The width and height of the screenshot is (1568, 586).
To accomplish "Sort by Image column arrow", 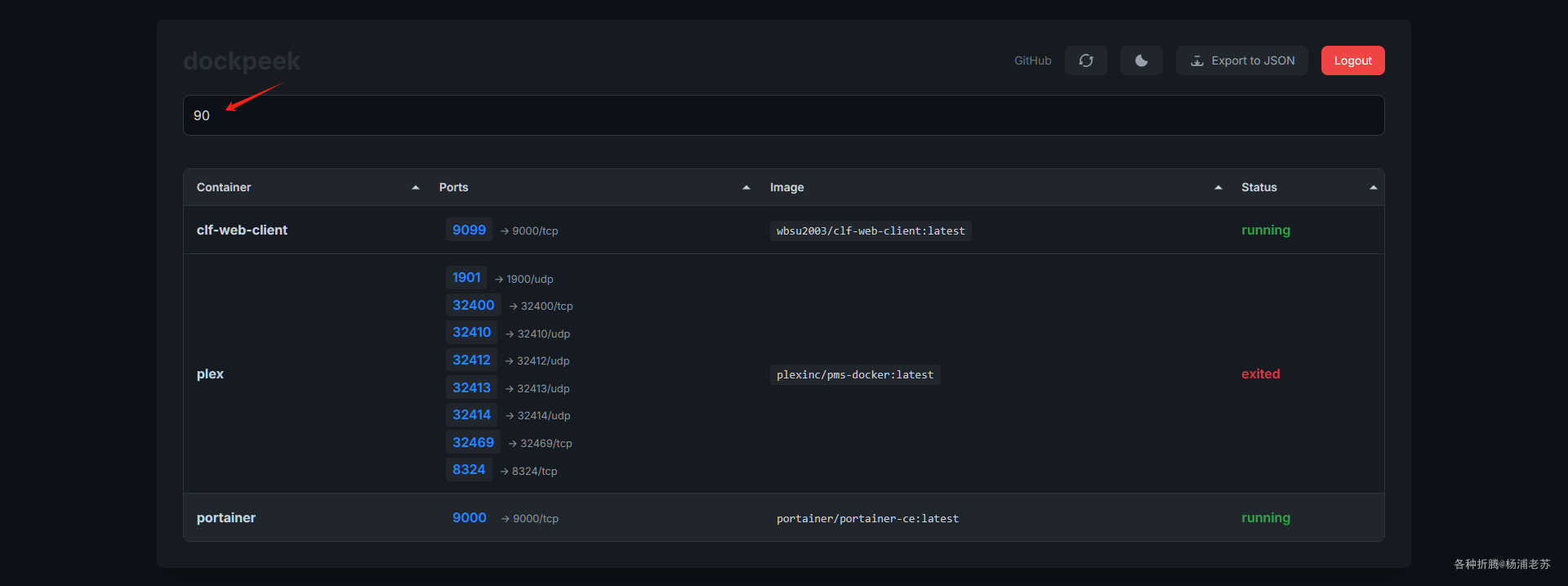I will pyautogui.click(x=1218, y=187).
